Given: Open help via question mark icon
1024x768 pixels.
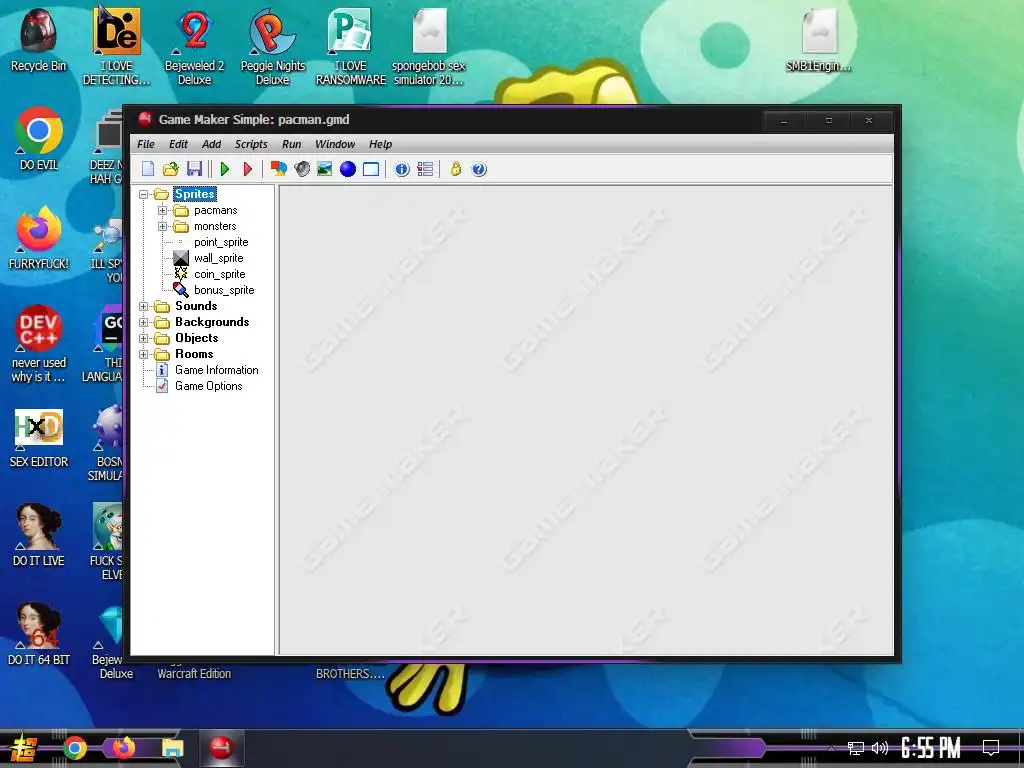Looking at the screenshot, I should [x=479, y=169].
